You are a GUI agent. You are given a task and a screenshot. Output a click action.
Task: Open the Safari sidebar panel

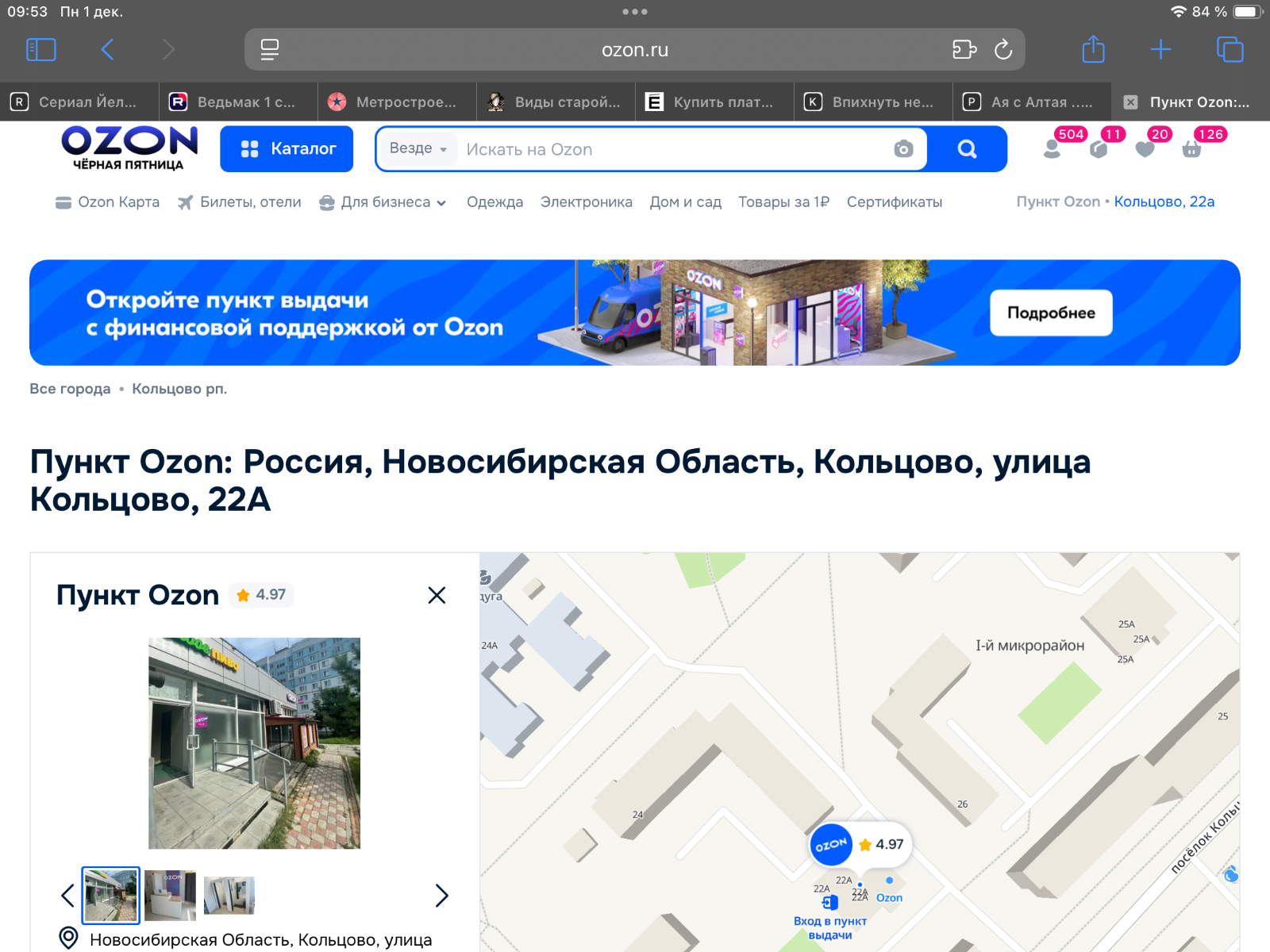[41, 50]
